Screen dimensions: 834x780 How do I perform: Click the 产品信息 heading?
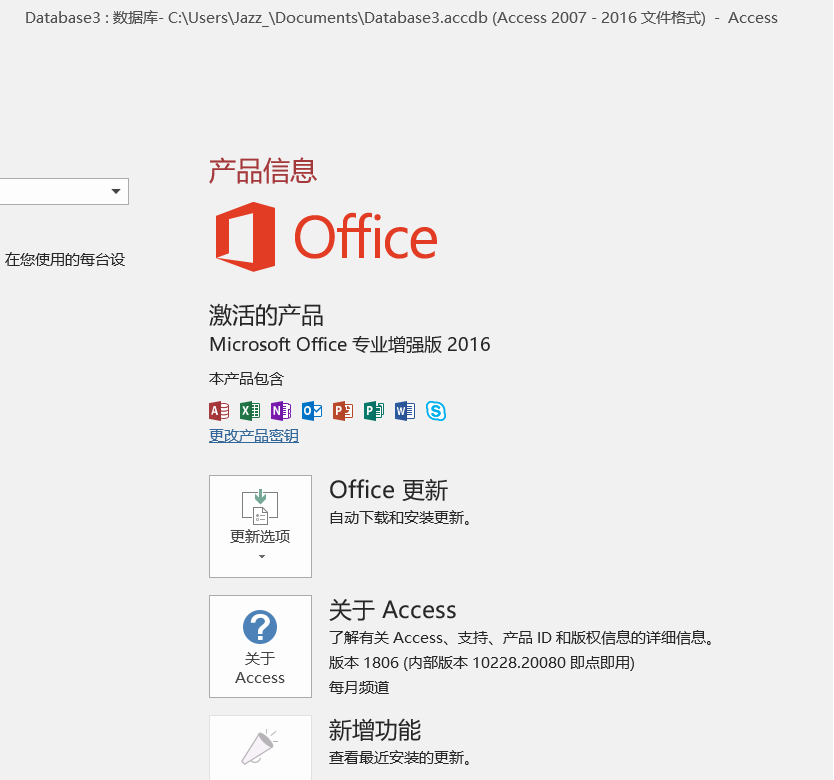pyautogui.click(x=263, y=171)
